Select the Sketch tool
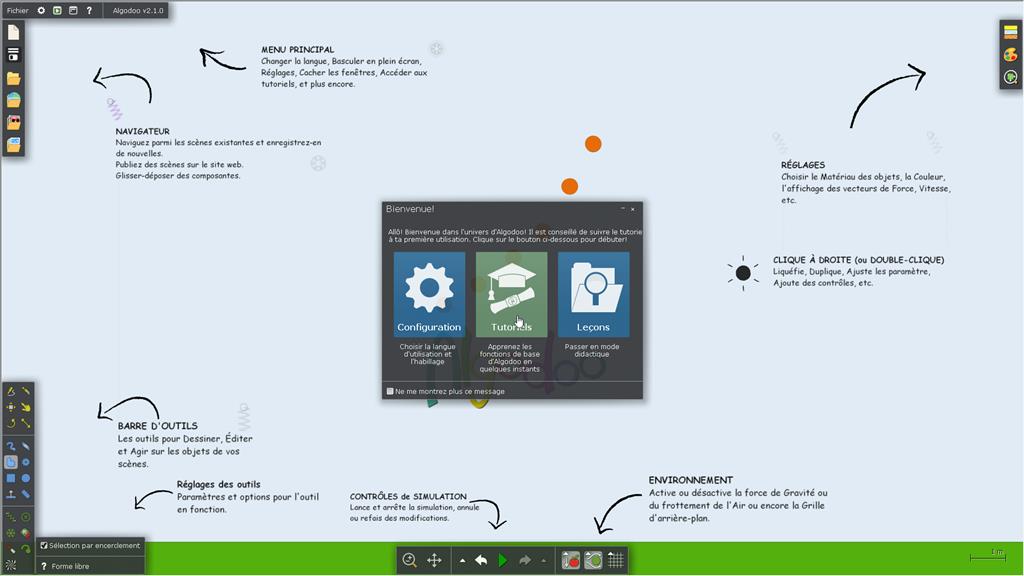The image size is (1024, 576). (11, 392)
